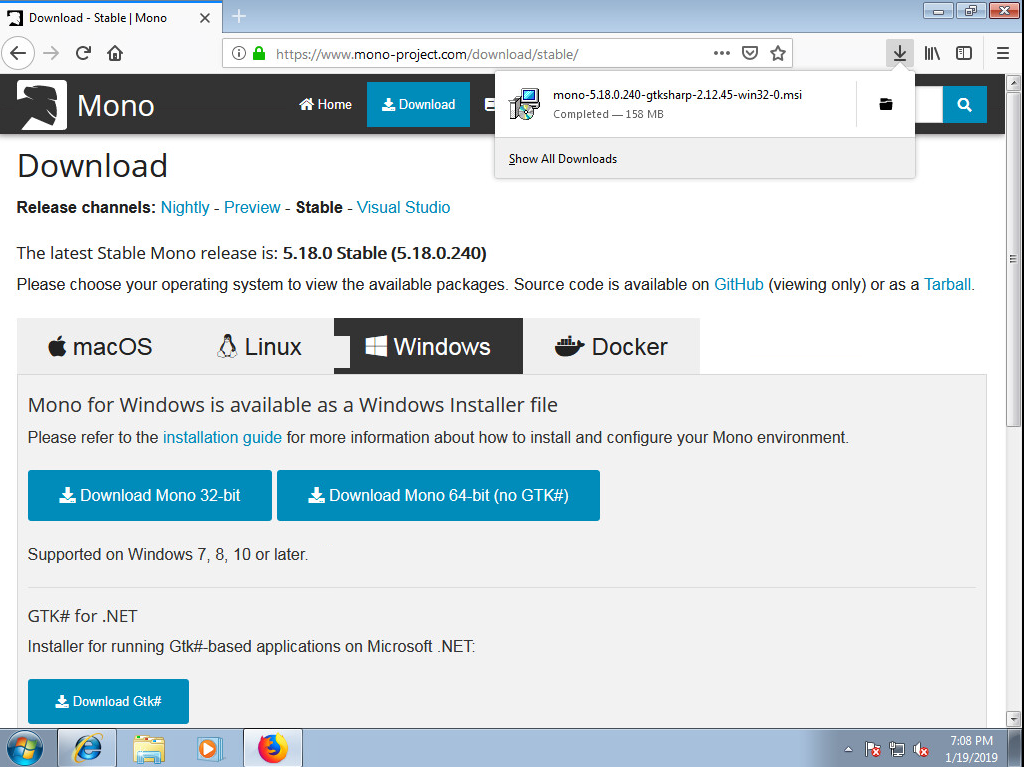Screen dimensions: 1024x767
Task: Click the Mono brand name text
Action: [x=116, y=105]
